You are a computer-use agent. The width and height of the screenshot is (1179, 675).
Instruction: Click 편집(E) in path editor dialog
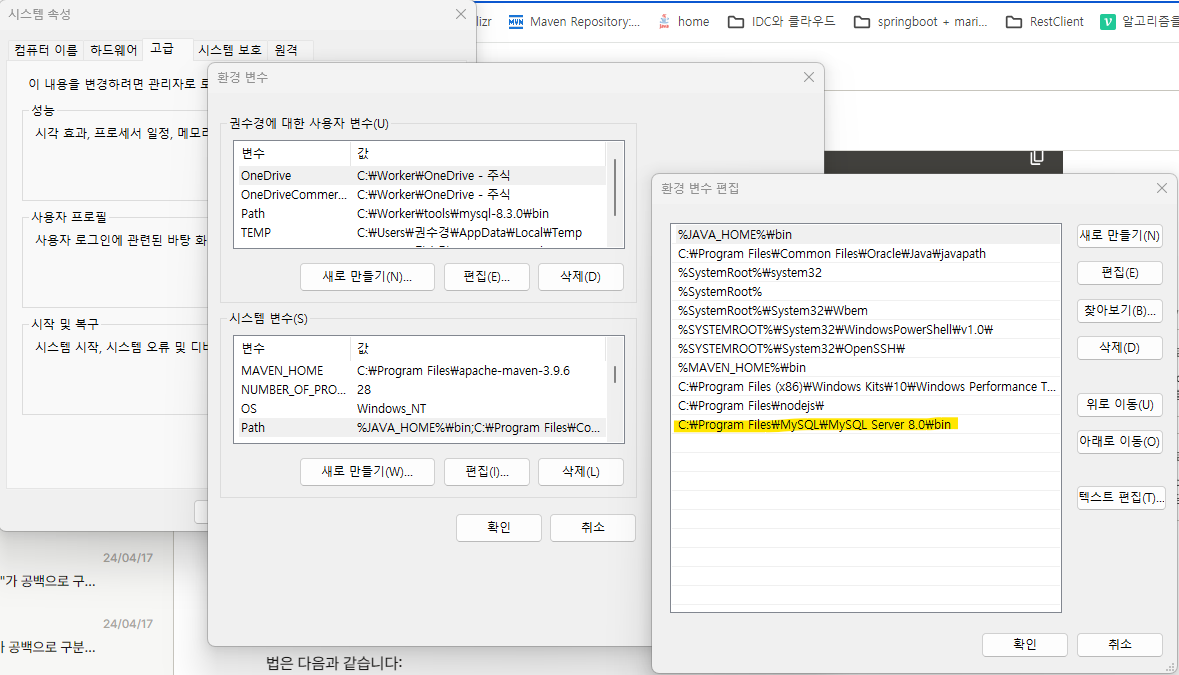(1120, 273)
